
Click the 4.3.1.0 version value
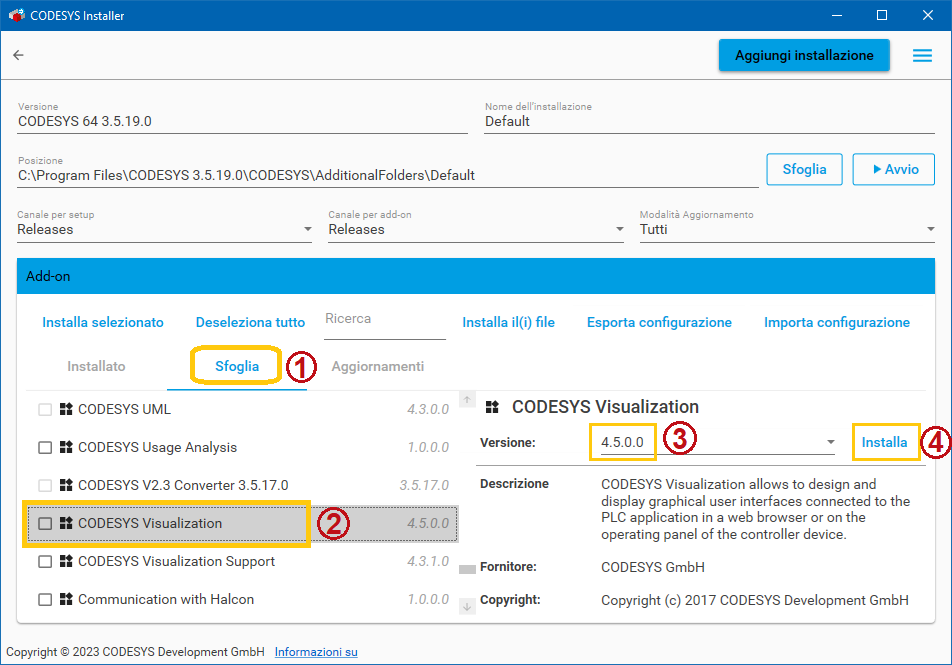(x=428, y=562)
